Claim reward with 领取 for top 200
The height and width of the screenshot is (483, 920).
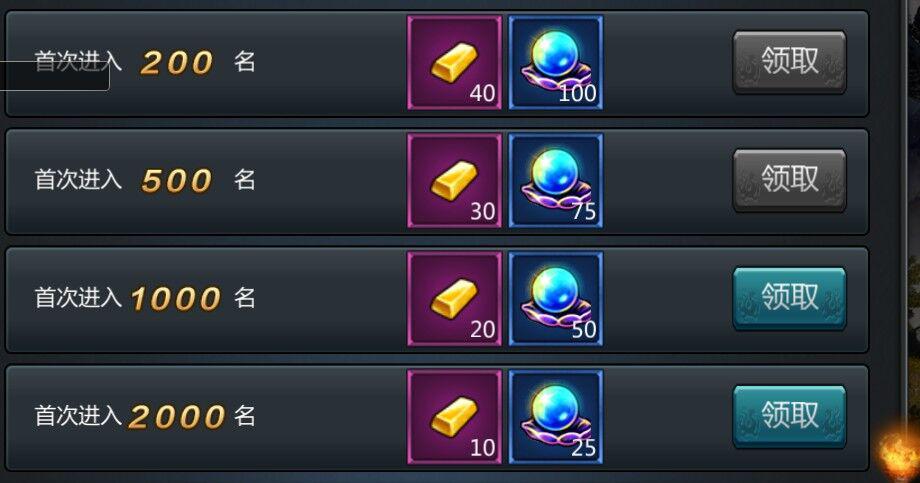click(x=789, y=62)
